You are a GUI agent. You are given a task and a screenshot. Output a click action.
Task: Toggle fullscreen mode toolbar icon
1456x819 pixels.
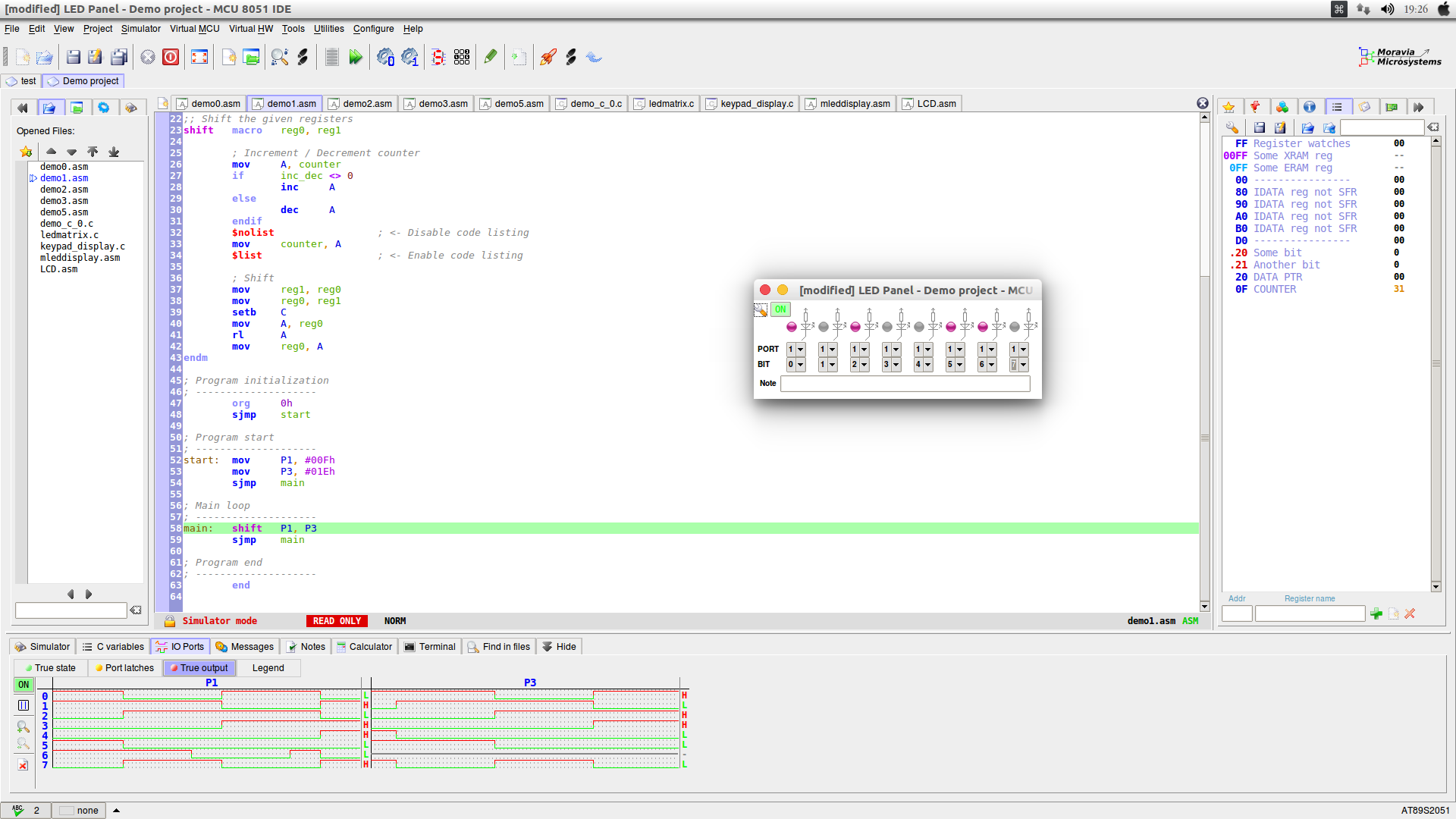tap(199, 57)
